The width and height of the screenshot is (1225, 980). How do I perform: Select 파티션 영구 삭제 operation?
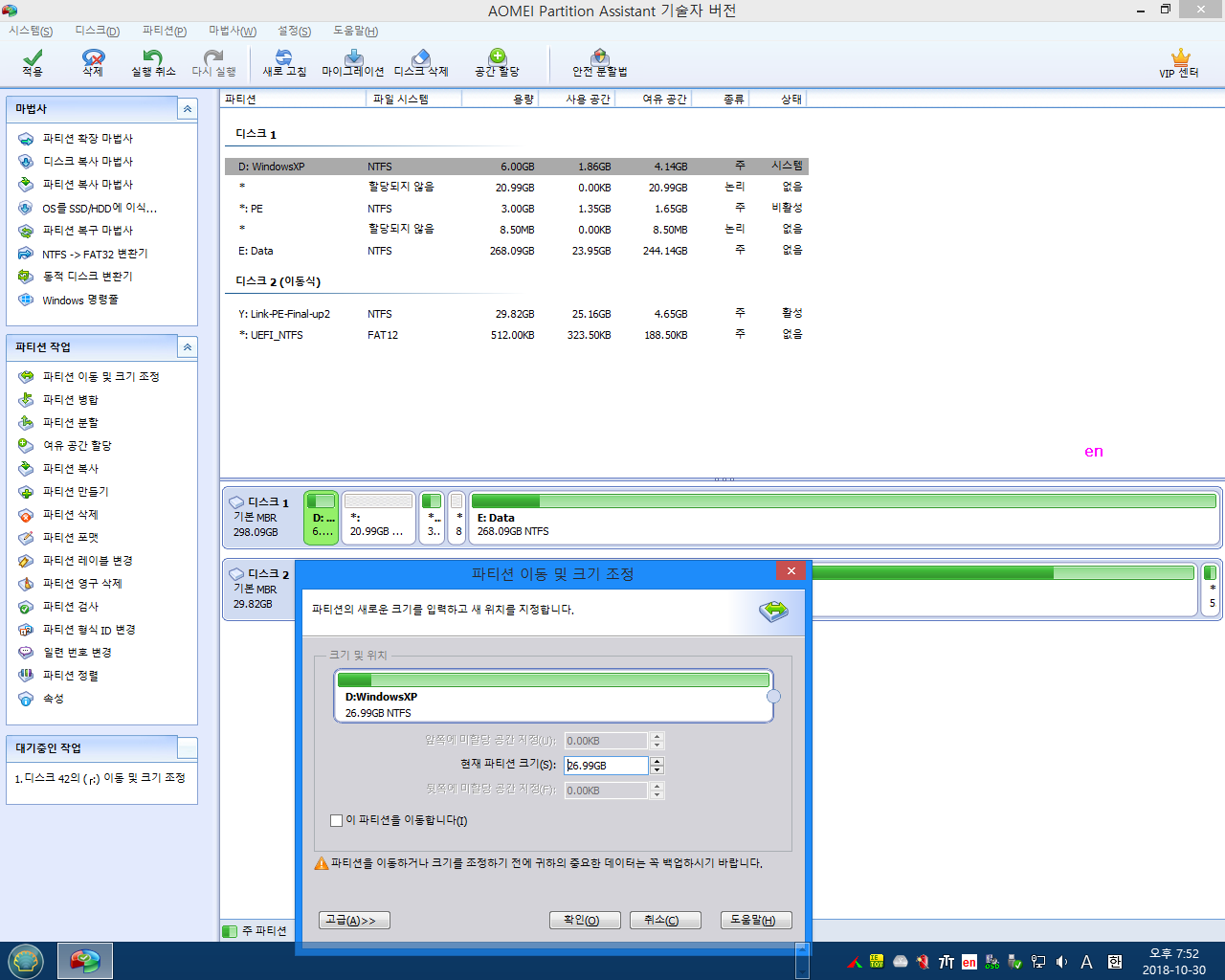[81, 584]
